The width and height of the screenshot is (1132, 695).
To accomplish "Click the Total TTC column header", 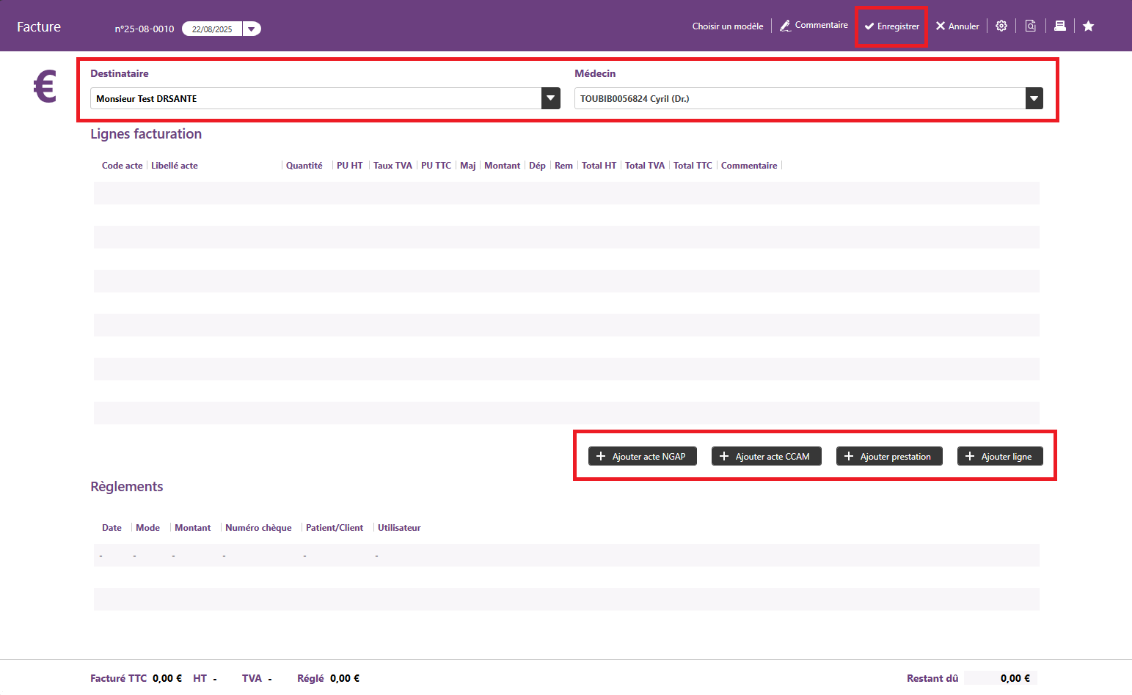I will [692, 166].
